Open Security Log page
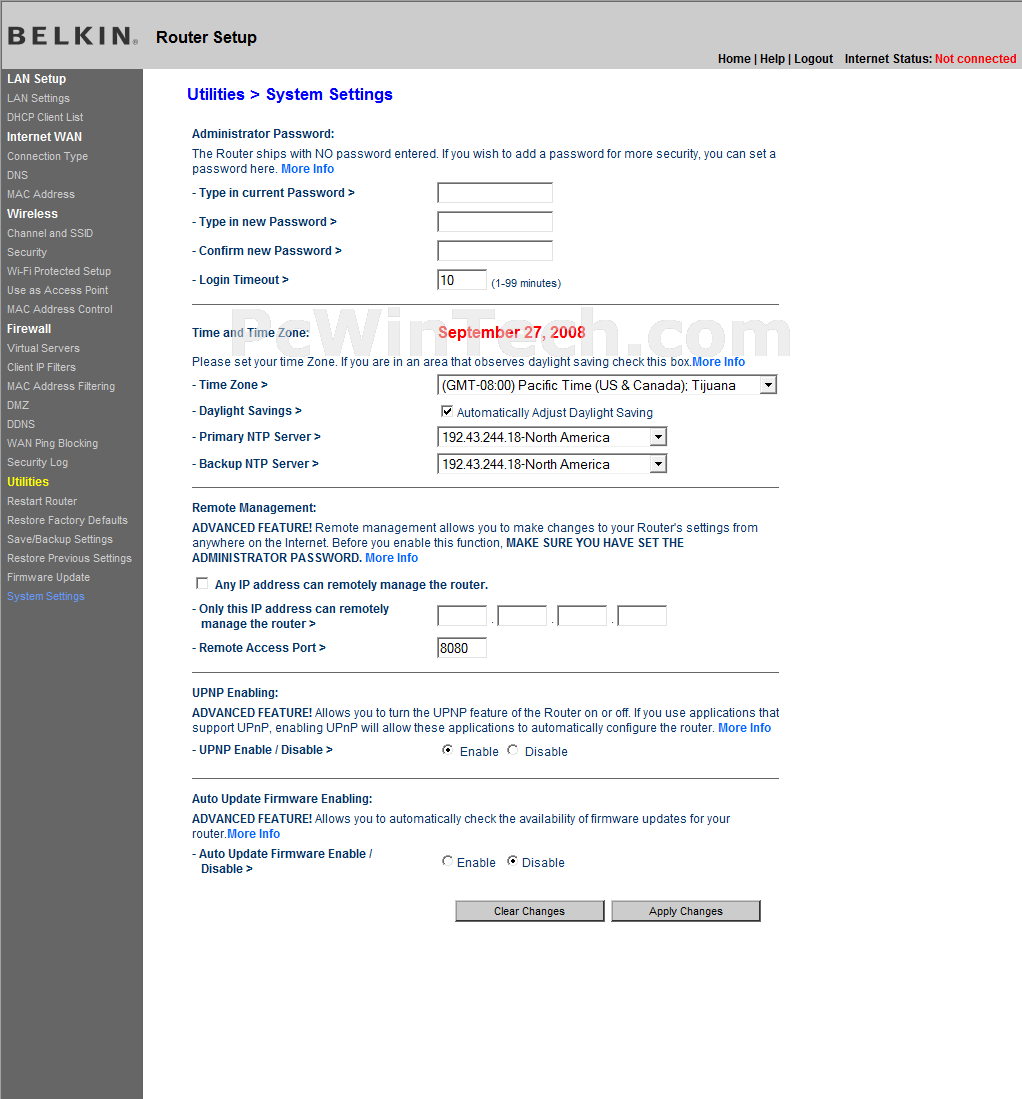This screenshot has width=1022, height=1099. [37, 463]
